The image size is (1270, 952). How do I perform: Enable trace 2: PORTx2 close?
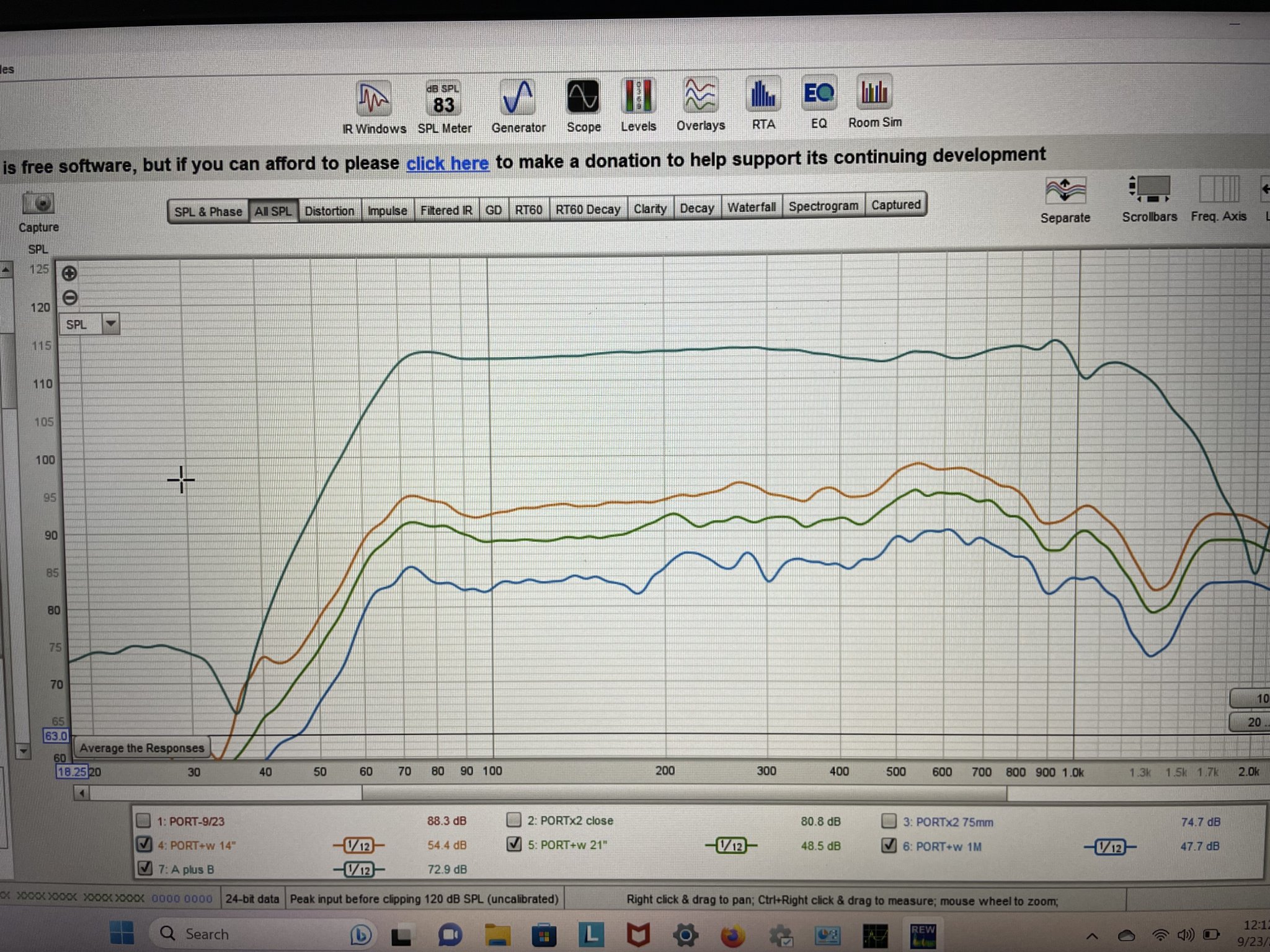tap(513, 820)
